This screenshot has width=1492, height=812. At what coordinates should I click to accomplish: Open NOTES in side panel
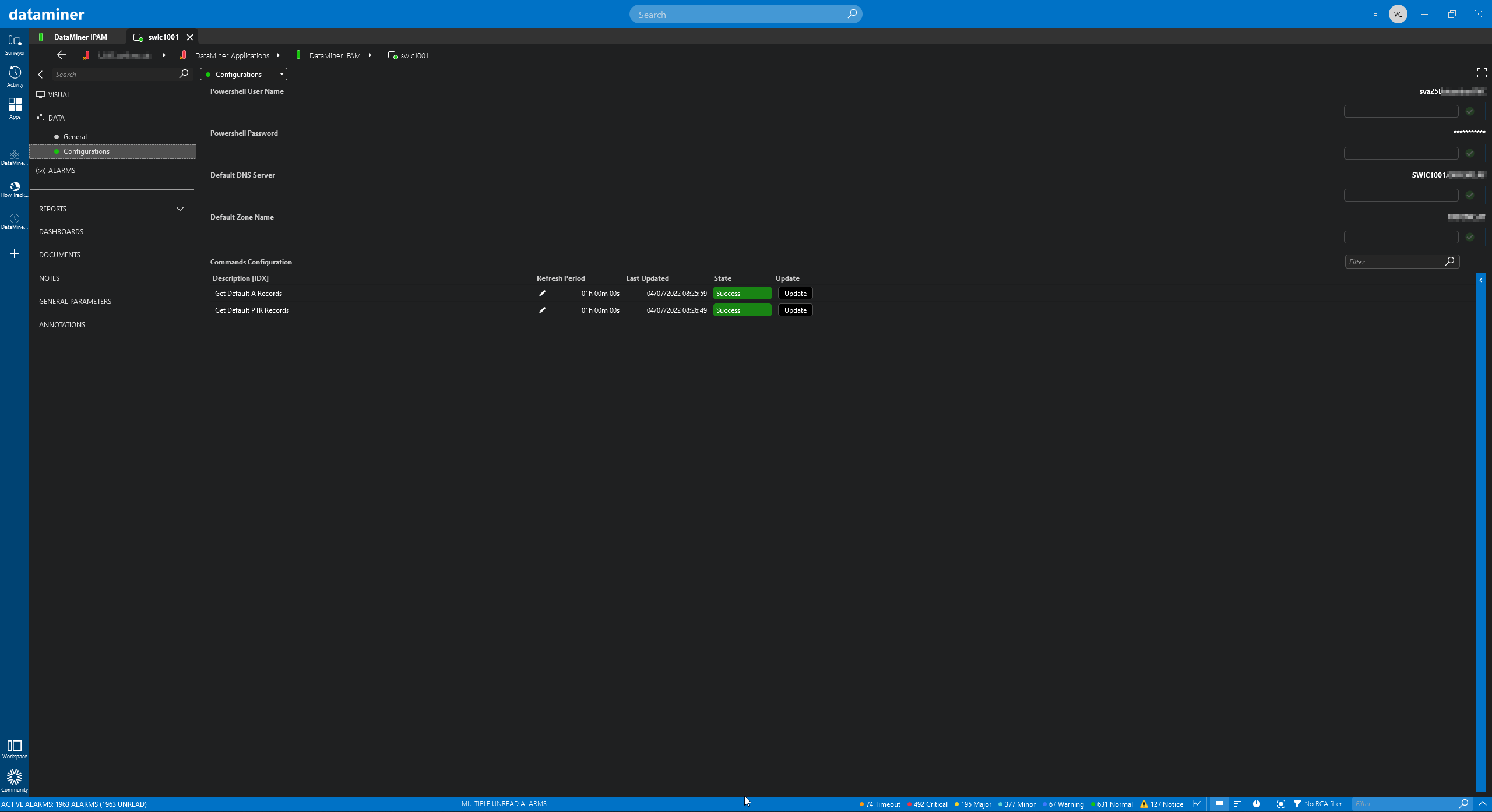49,278
